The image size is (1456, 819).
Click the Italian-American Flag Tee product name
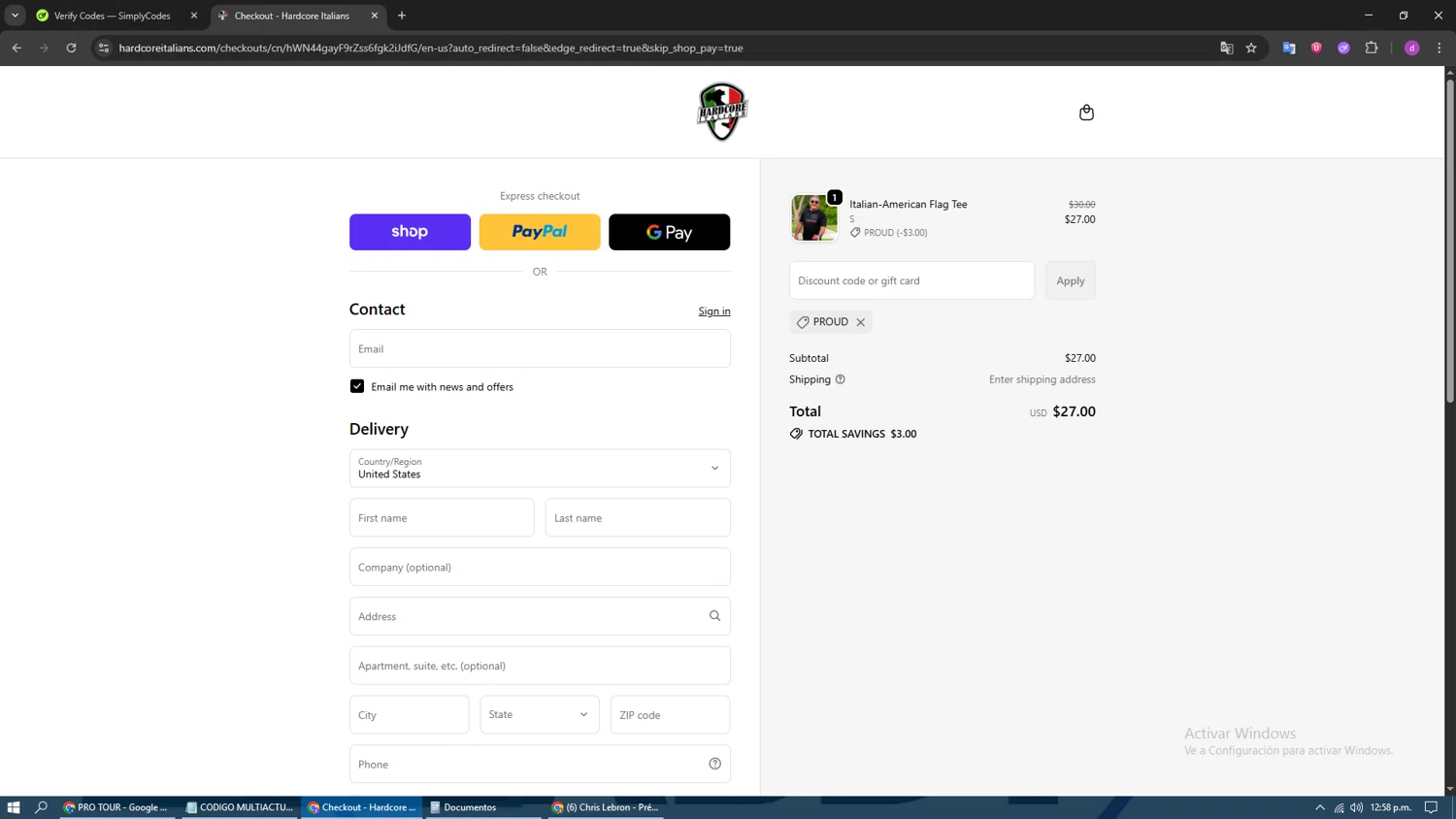click(908, 204)
